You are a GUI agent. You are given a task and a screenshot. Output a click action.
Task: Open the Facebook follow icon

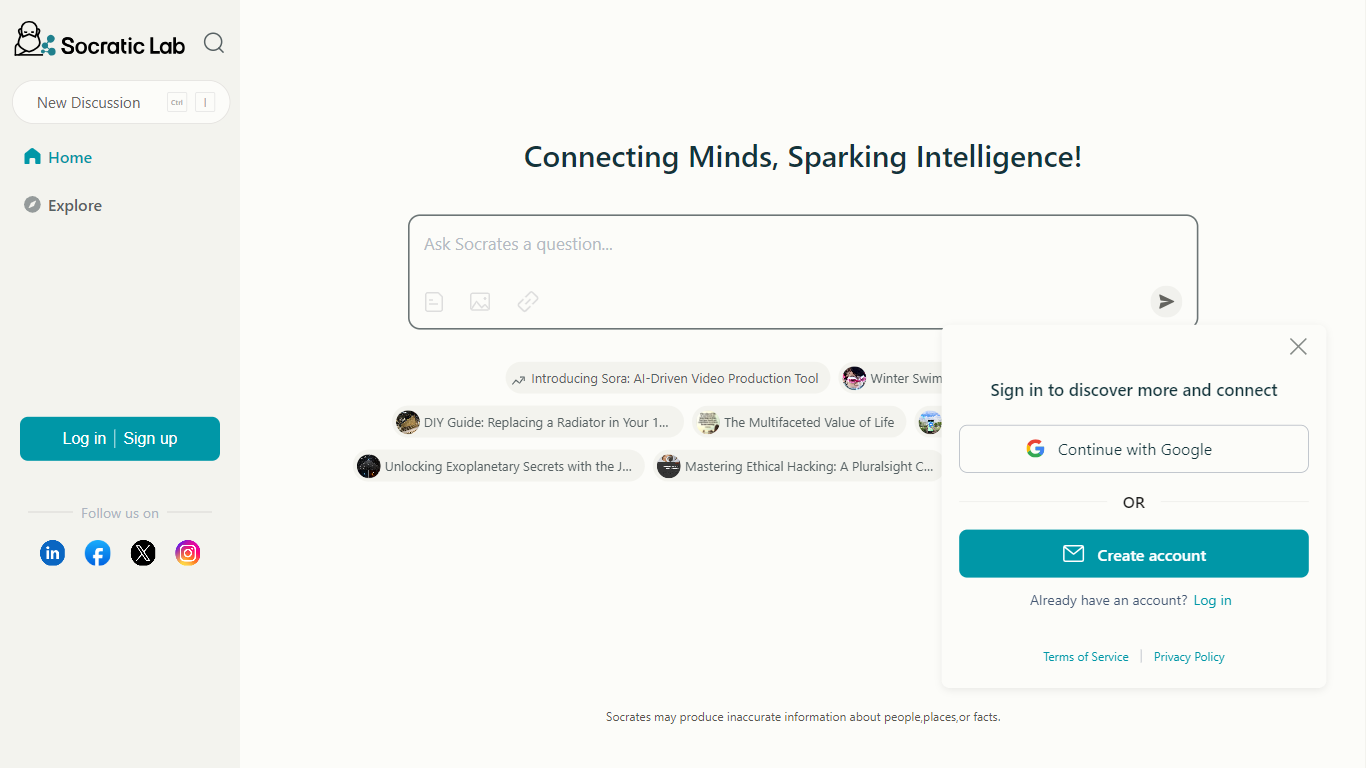coord(98,552)
